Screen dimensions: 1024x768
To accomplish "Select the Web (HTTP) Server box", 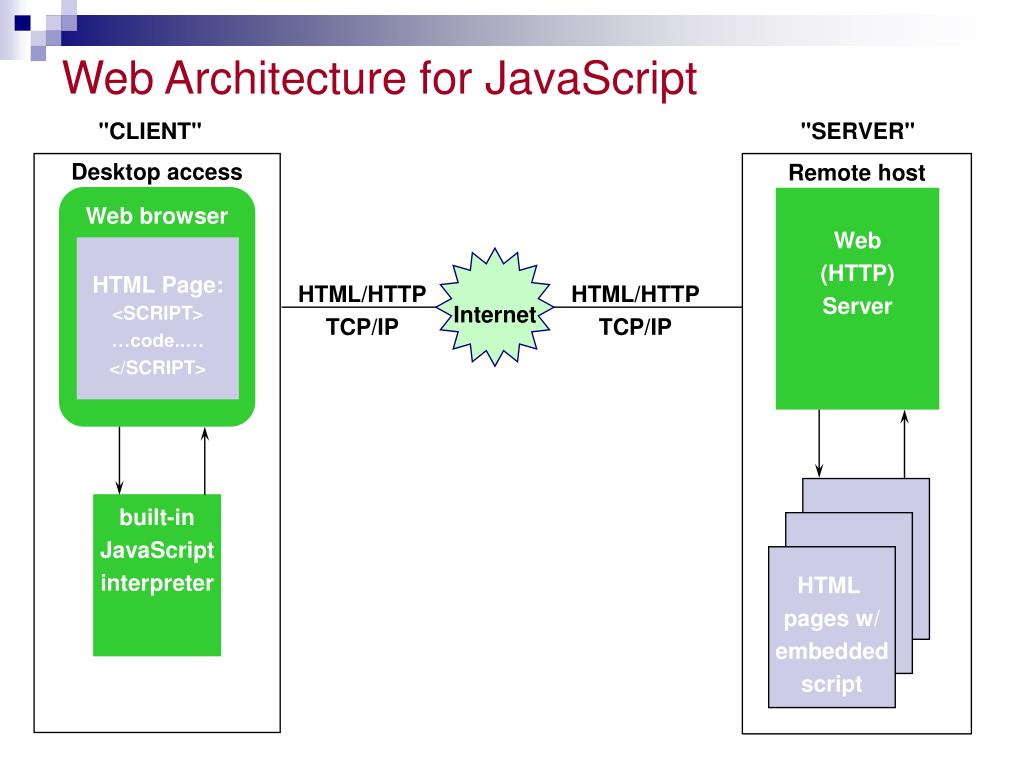I will pyautogui.click(x=857, y=298).
